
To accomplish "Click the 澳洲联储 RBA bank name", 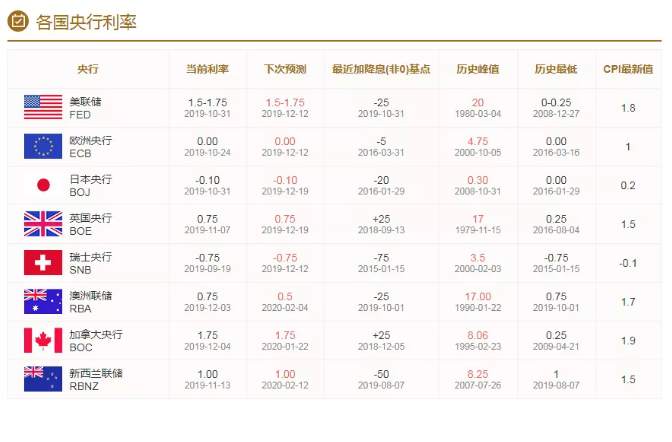I will pyautogui.click(x=90, y=302).
